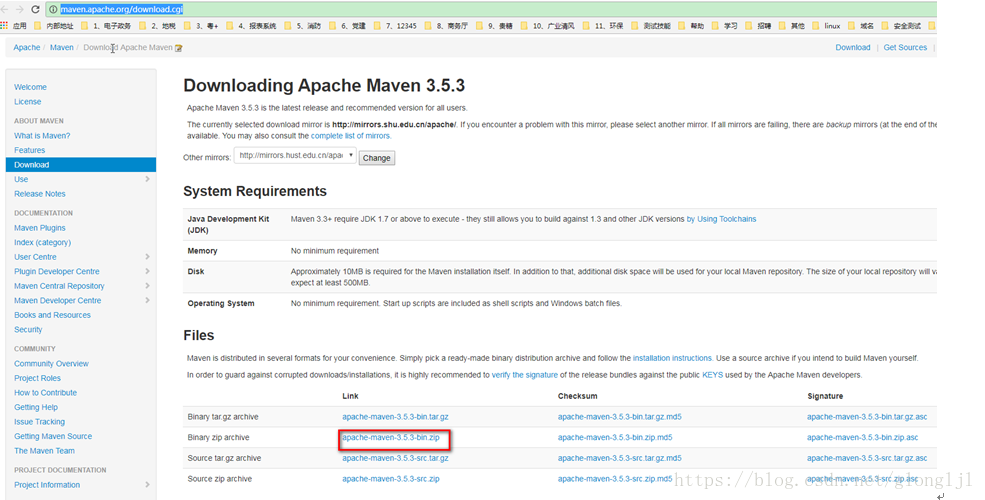Download apache-maven-3.5.3-src.zip
Screen dimensions: 985x500
pyautogui.click(x=391, y=479)
